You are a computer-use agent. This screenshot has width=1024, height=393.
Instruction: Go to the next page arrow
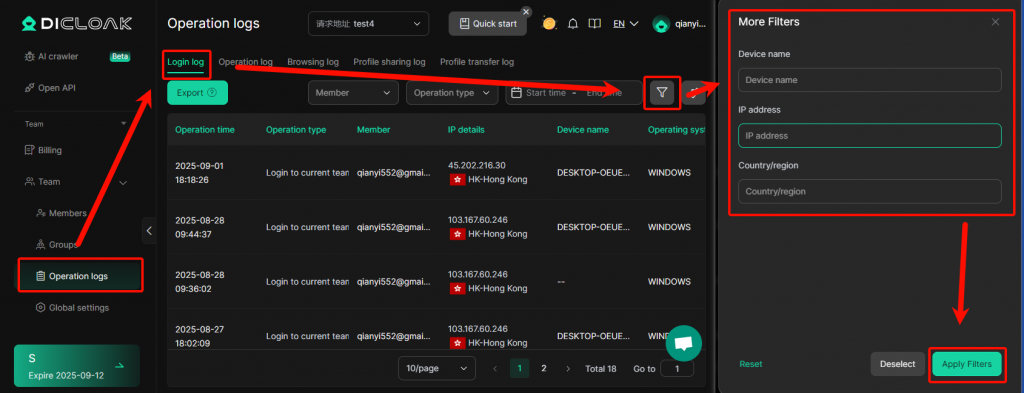coord(568,369)
